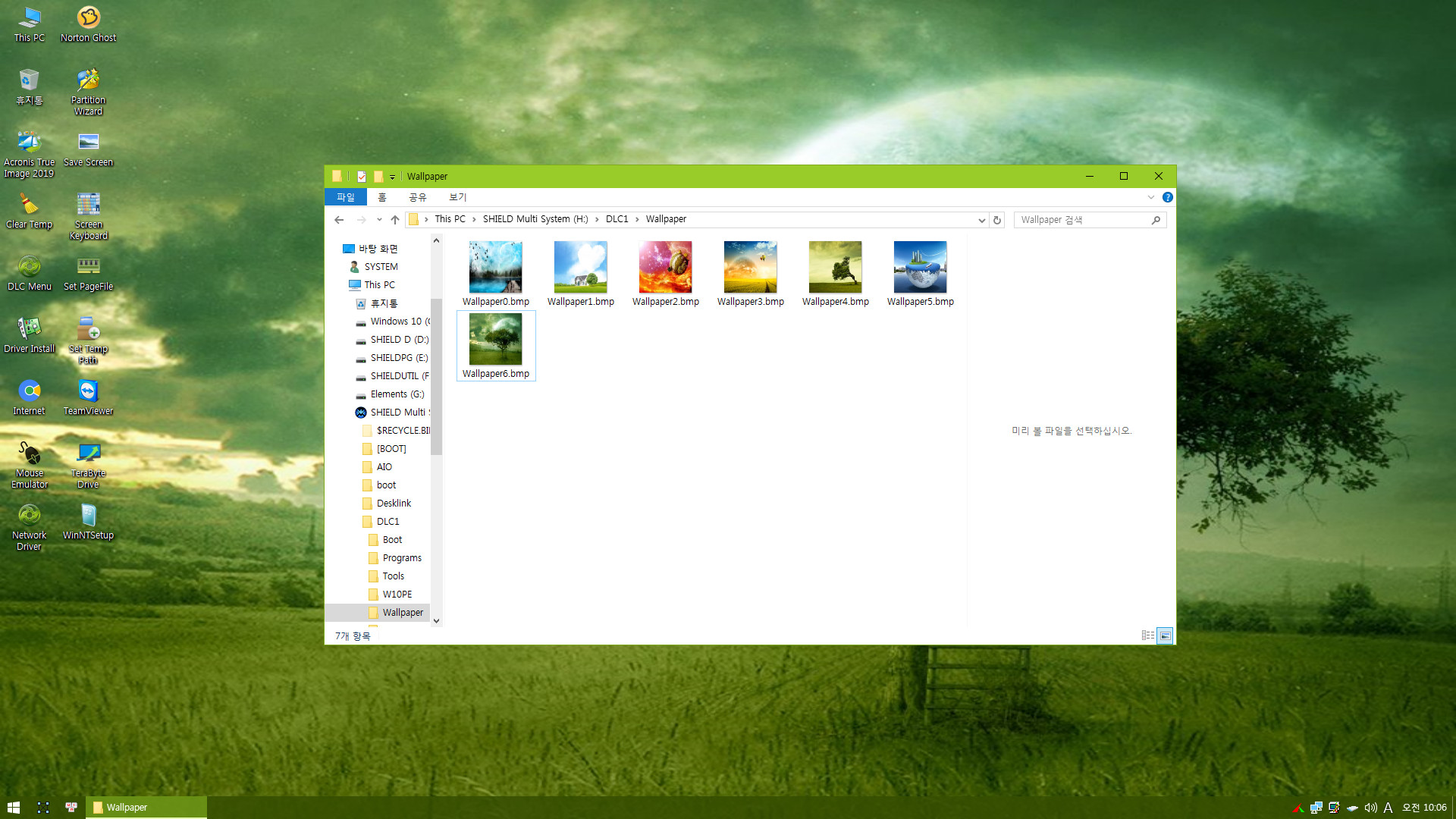Open the network icon in system tray
1456x819 pixels.
[x=1316, y=808]
